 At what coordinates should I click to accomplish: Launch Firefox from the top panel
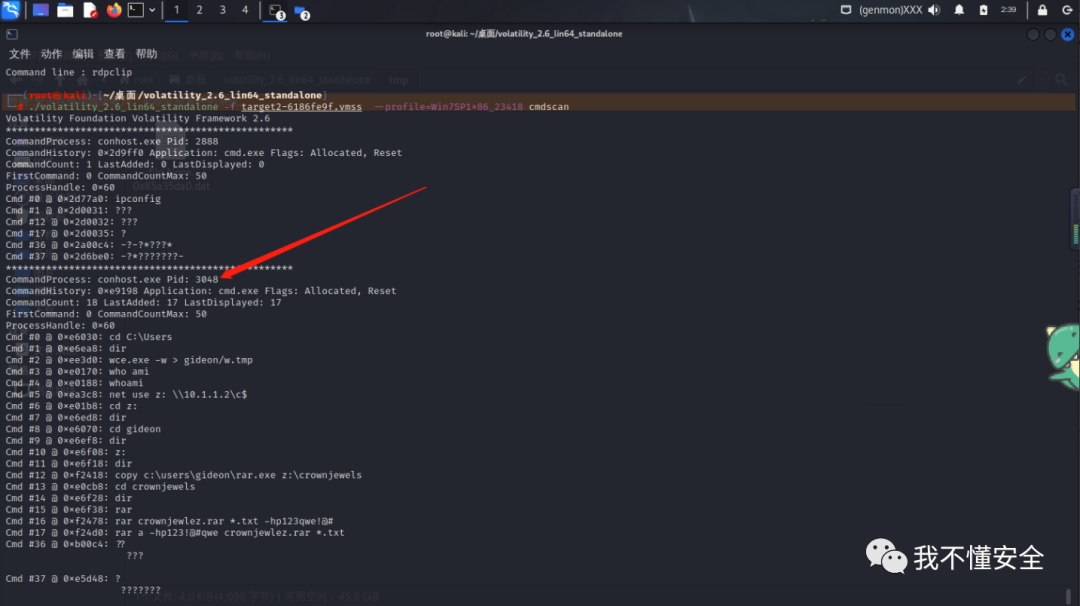click(114, 10)
